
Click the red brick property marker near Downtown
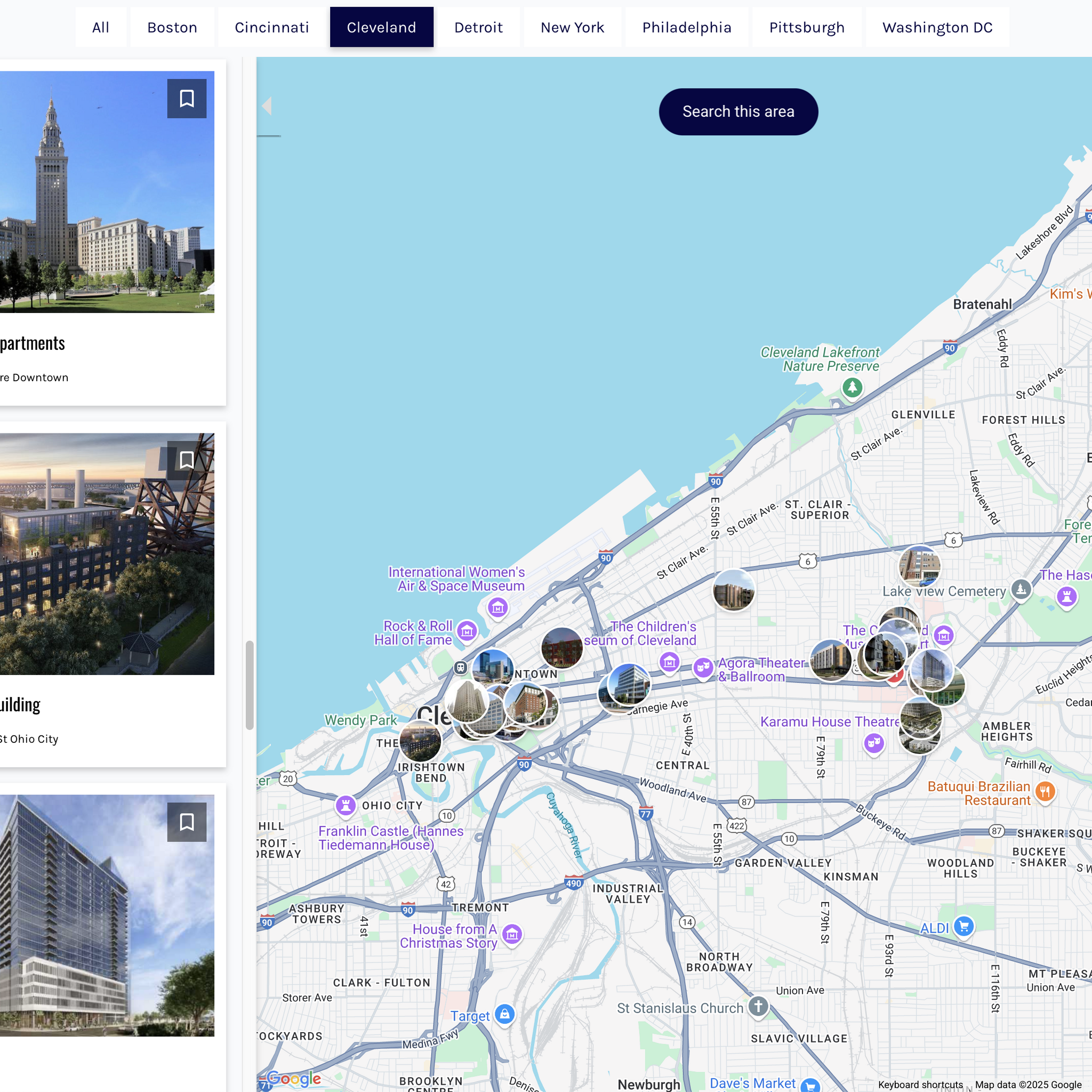[x=562, y=648]
